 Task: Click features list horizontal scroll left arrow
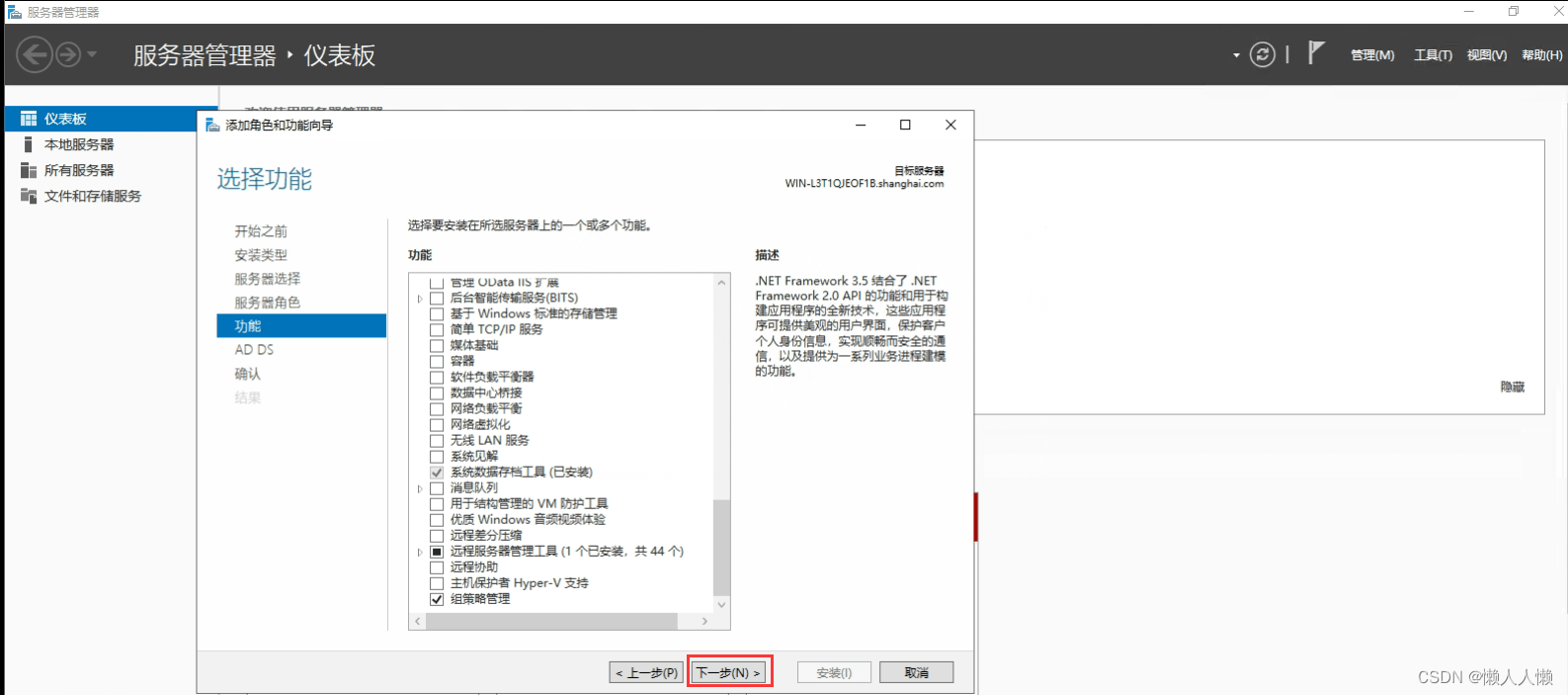[418, 621]
